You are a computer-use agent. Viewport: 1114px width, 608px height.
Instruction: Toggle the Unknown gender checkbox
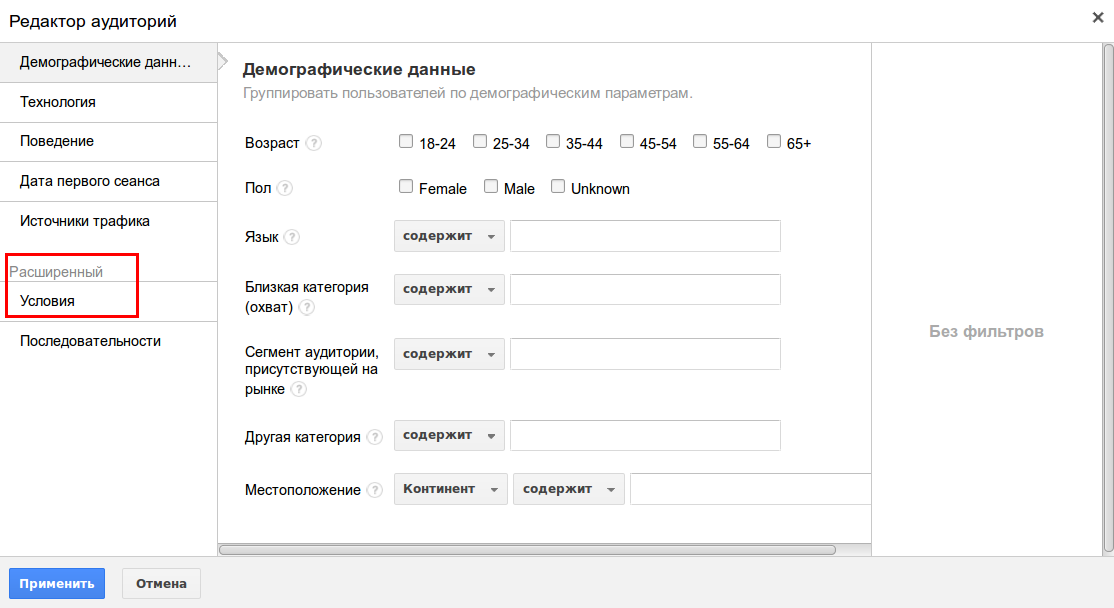click(x=558, y=187)
